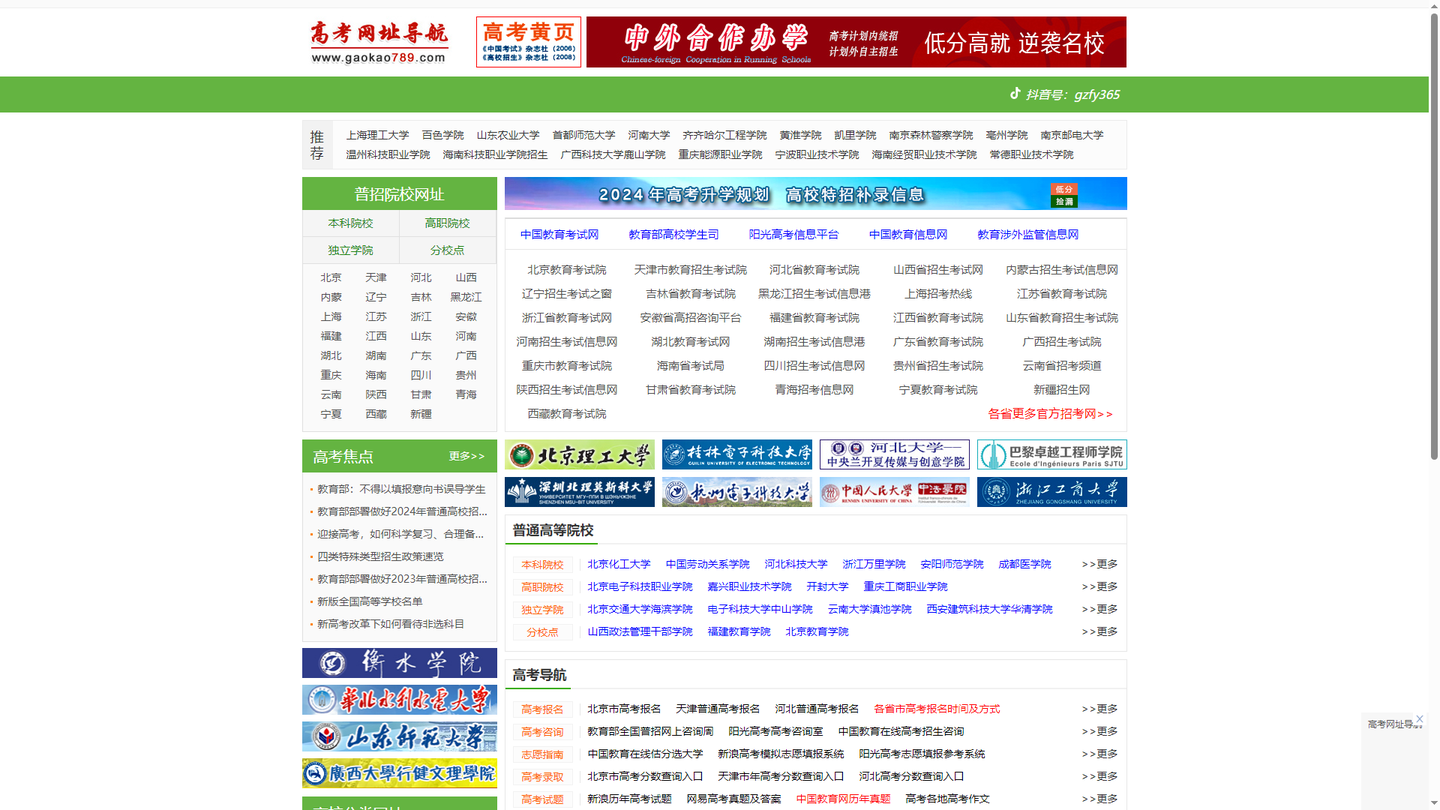The image size is (1440, 810).
Task: Open news 新版全国高等学校名单
Action: pyautogui.click(x=370, y=601)
